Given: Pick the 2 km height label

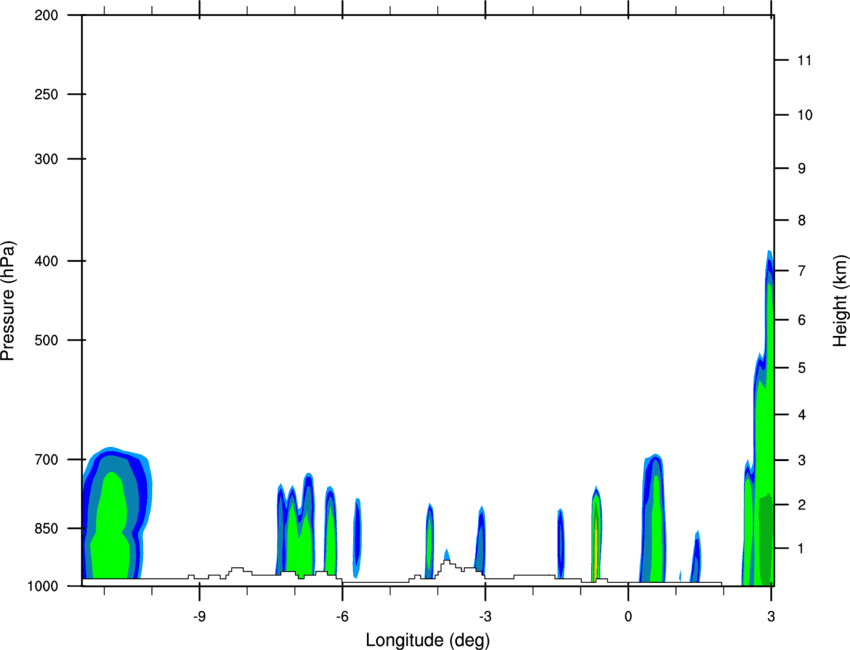Looking at the screenshot, I should tap(802, 505).
